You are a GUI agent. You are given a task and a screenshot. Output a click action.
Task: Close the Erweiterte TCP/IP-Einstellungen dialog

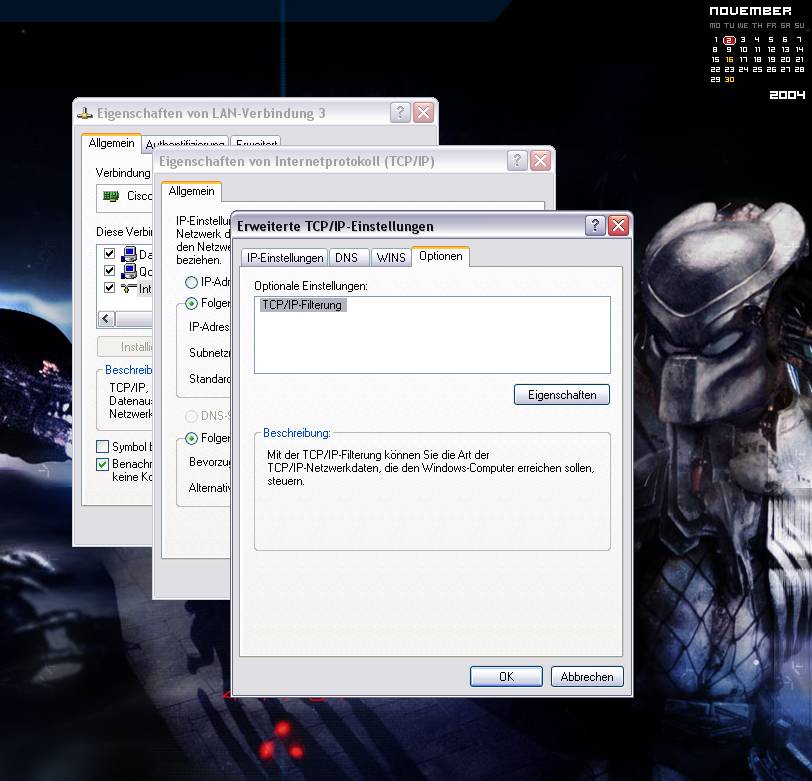[618, 226]
